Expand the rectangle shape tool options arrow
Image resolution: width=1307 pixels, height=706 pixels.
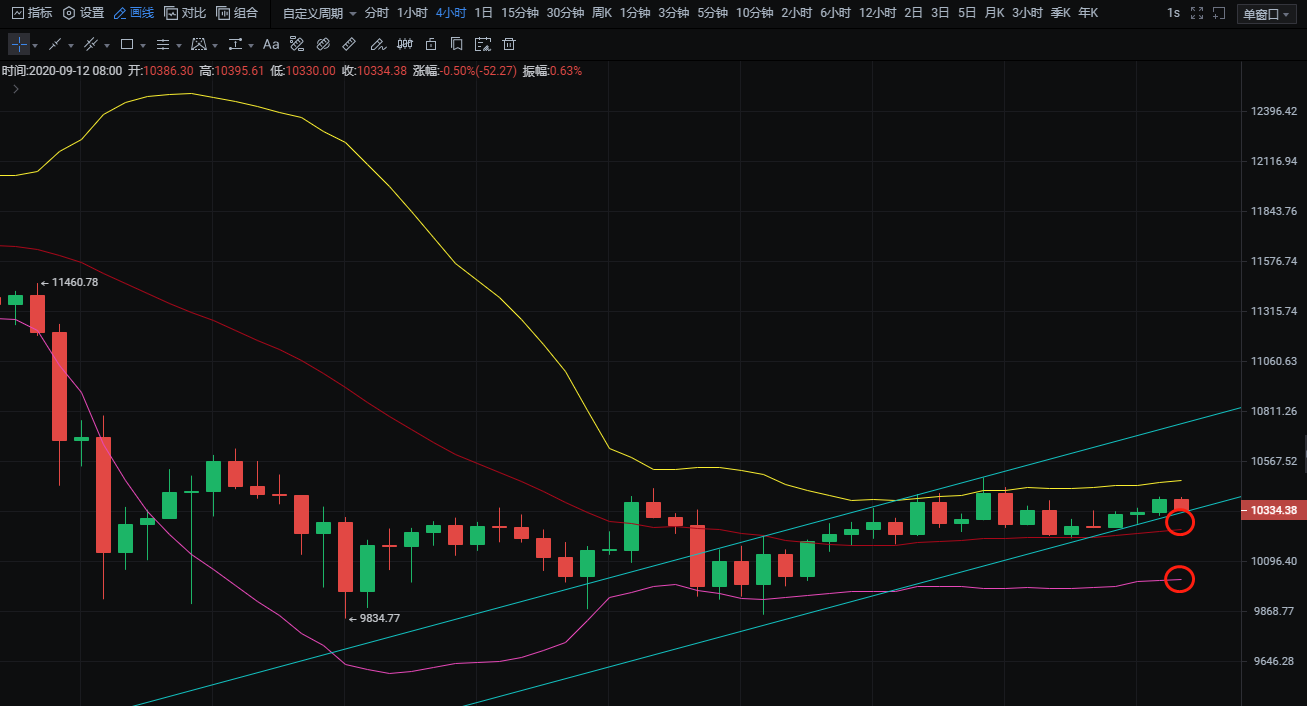point(143,46)
